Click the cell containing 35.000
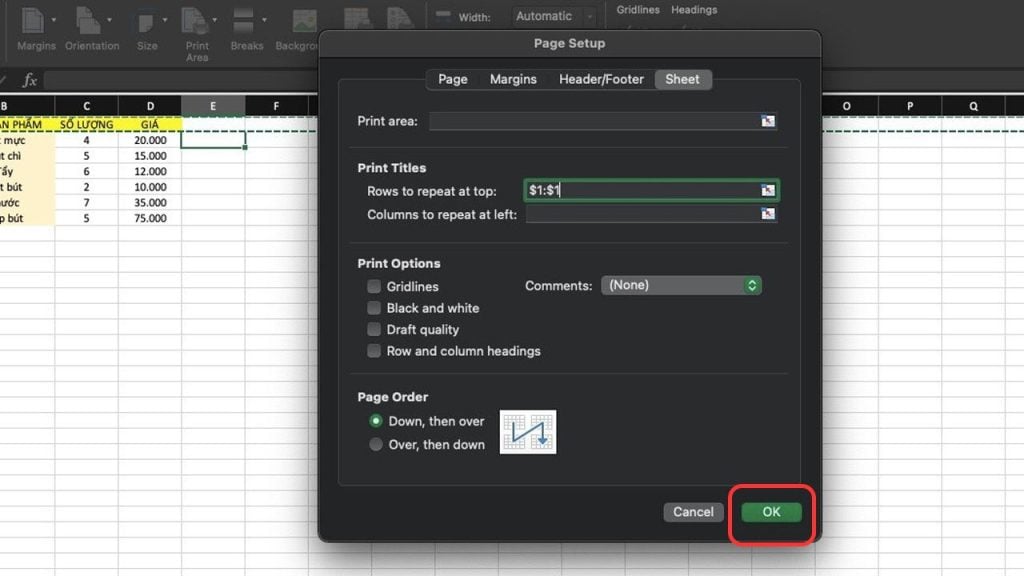This screenshot has width=1024, height=576. [150, 202]
